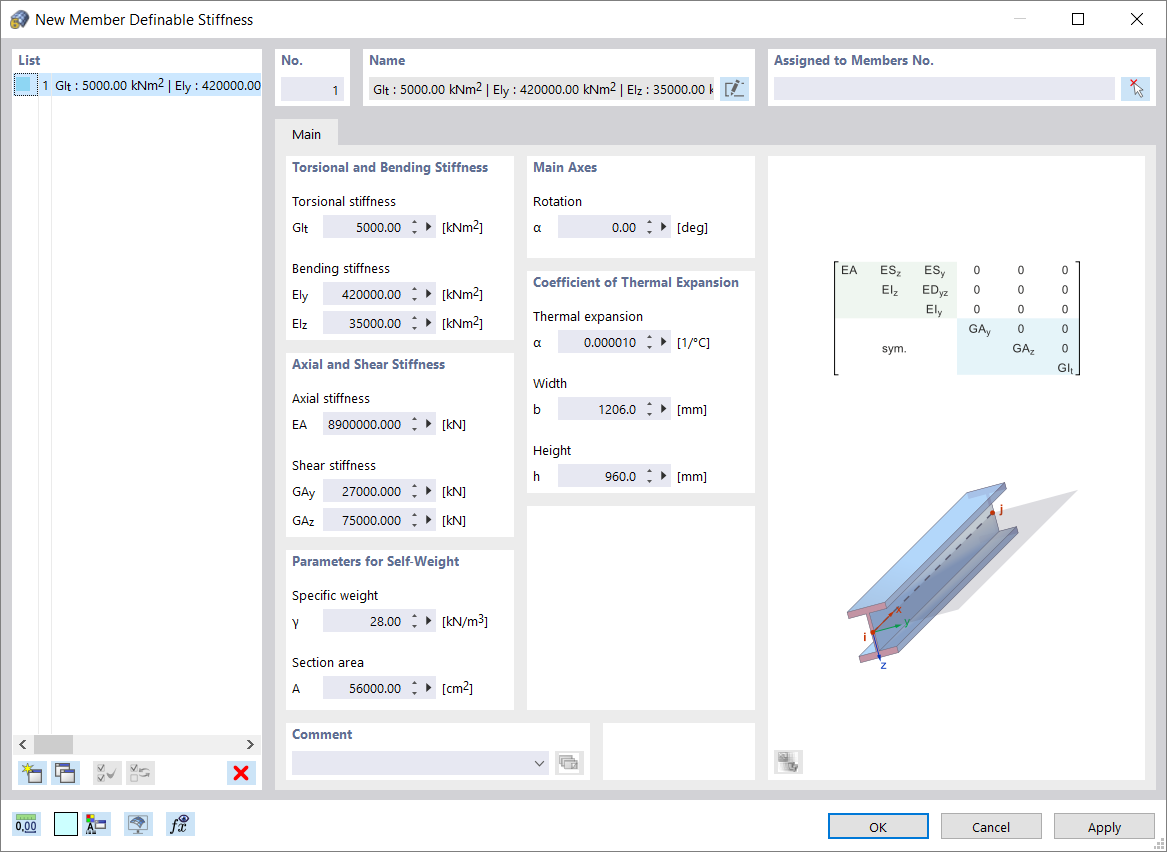Click the list's right scroll arrow
1167x852 pixels.
point(250,744)
